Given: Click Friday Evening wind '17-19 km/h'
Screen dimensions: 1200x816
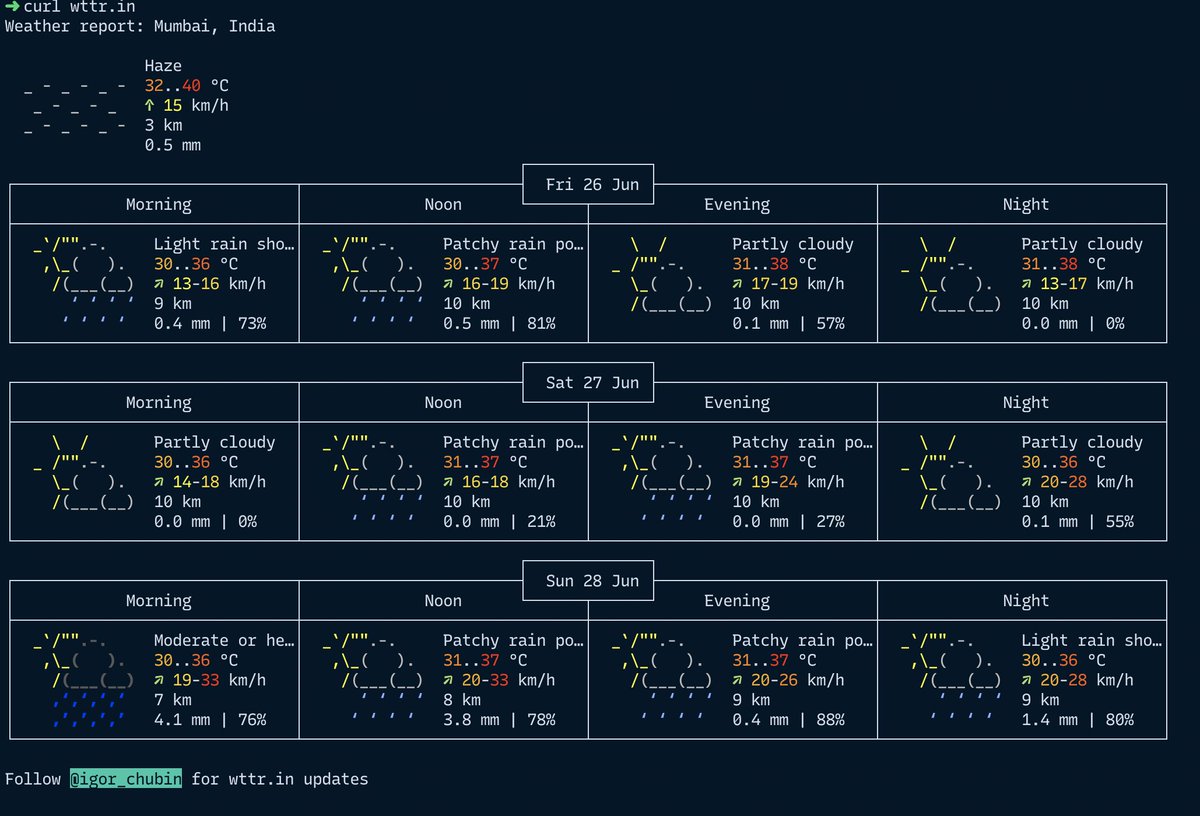Looking at the screenshot, I should (x=798, y=283).
